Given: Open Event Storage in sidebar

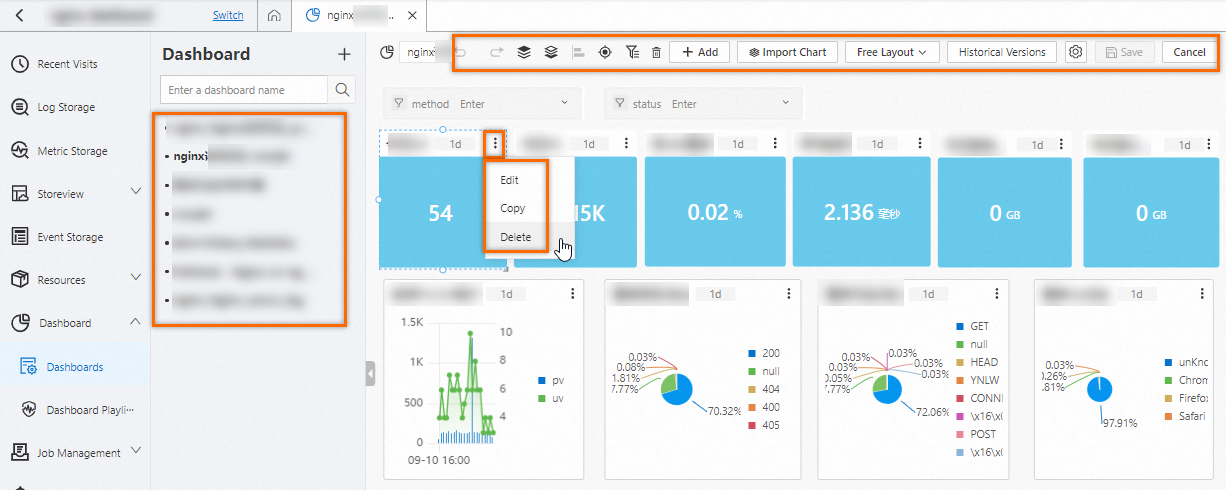Looking at the screenshot, I should pyautogui.click(x=70, y=237).
